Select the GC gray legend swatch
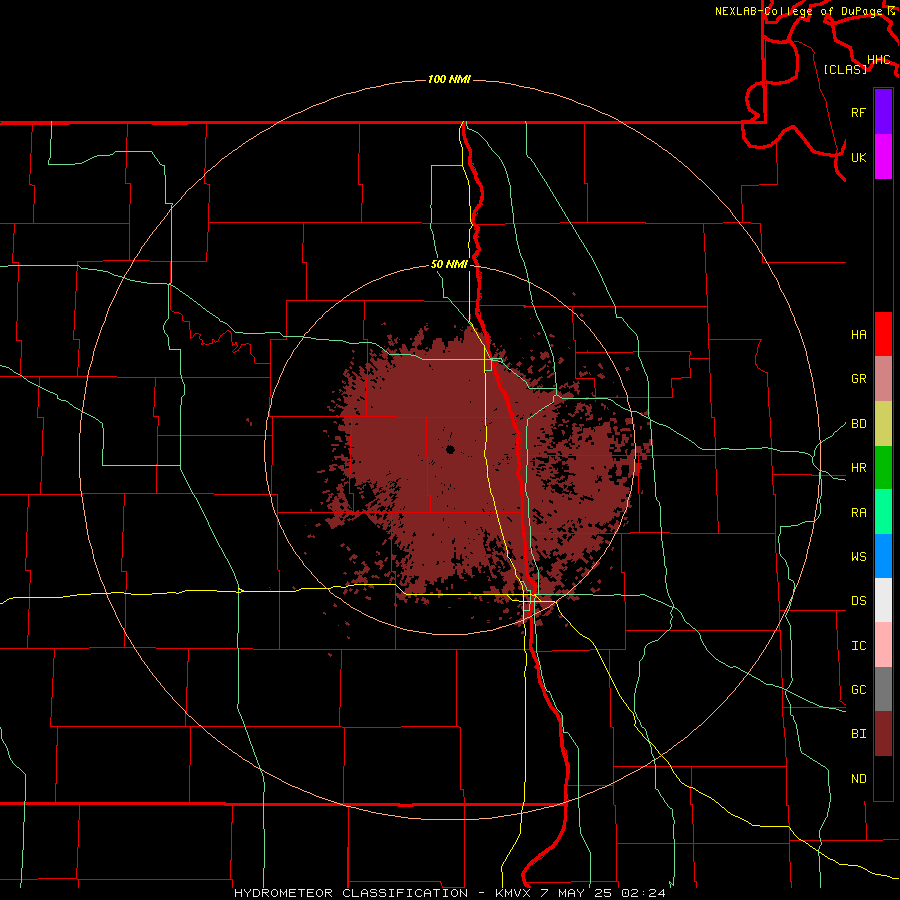Viewport: 900px width, 900px height. tap(883, 689)
